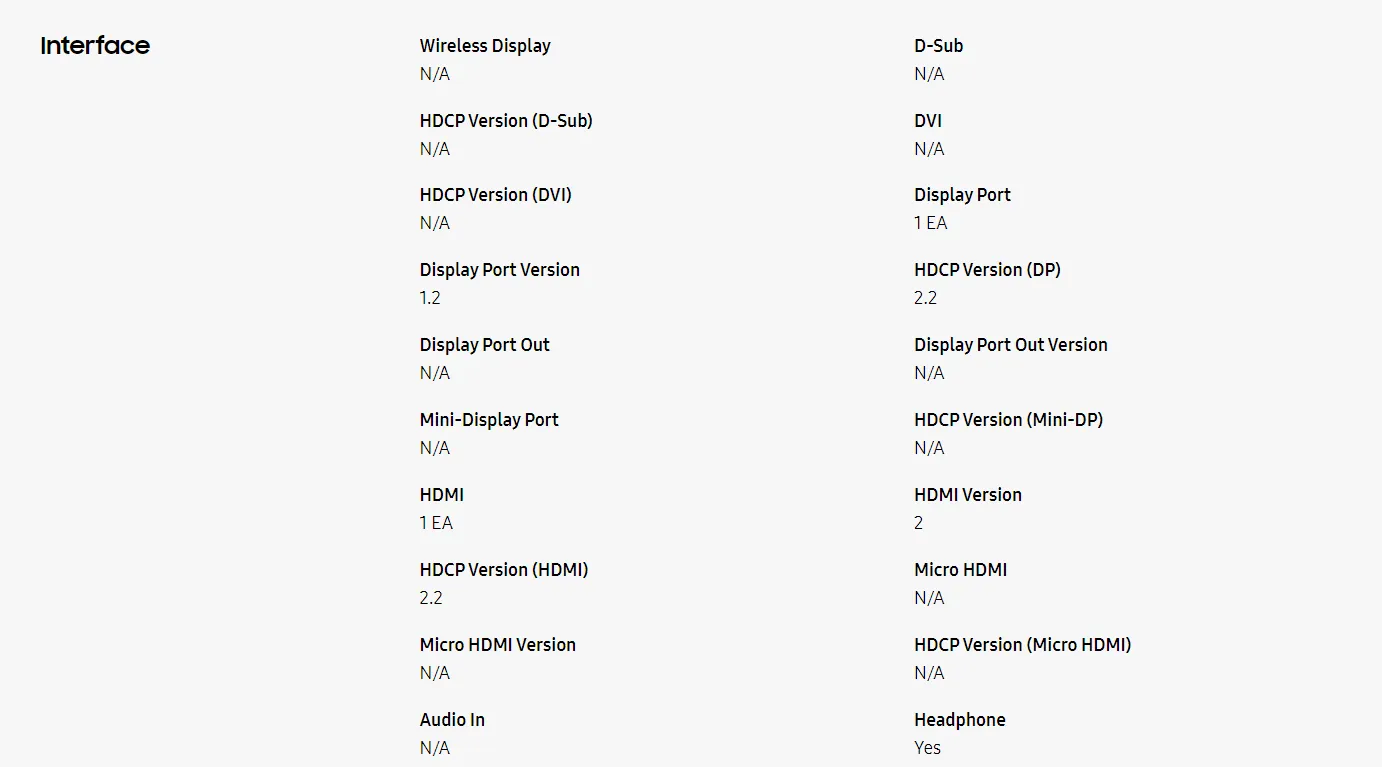Click the DVI spec label

(x=927, y=121)
